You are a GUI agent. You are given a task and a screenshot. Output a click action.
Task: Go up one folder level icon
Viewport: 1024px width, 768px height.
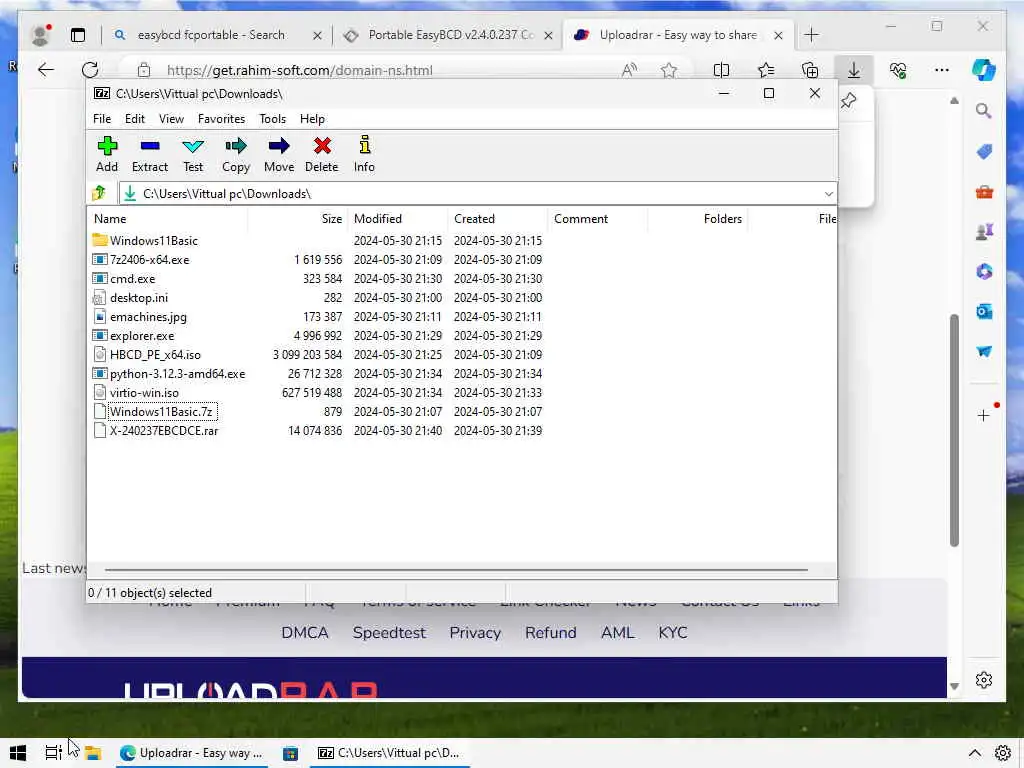coord(99,193)
